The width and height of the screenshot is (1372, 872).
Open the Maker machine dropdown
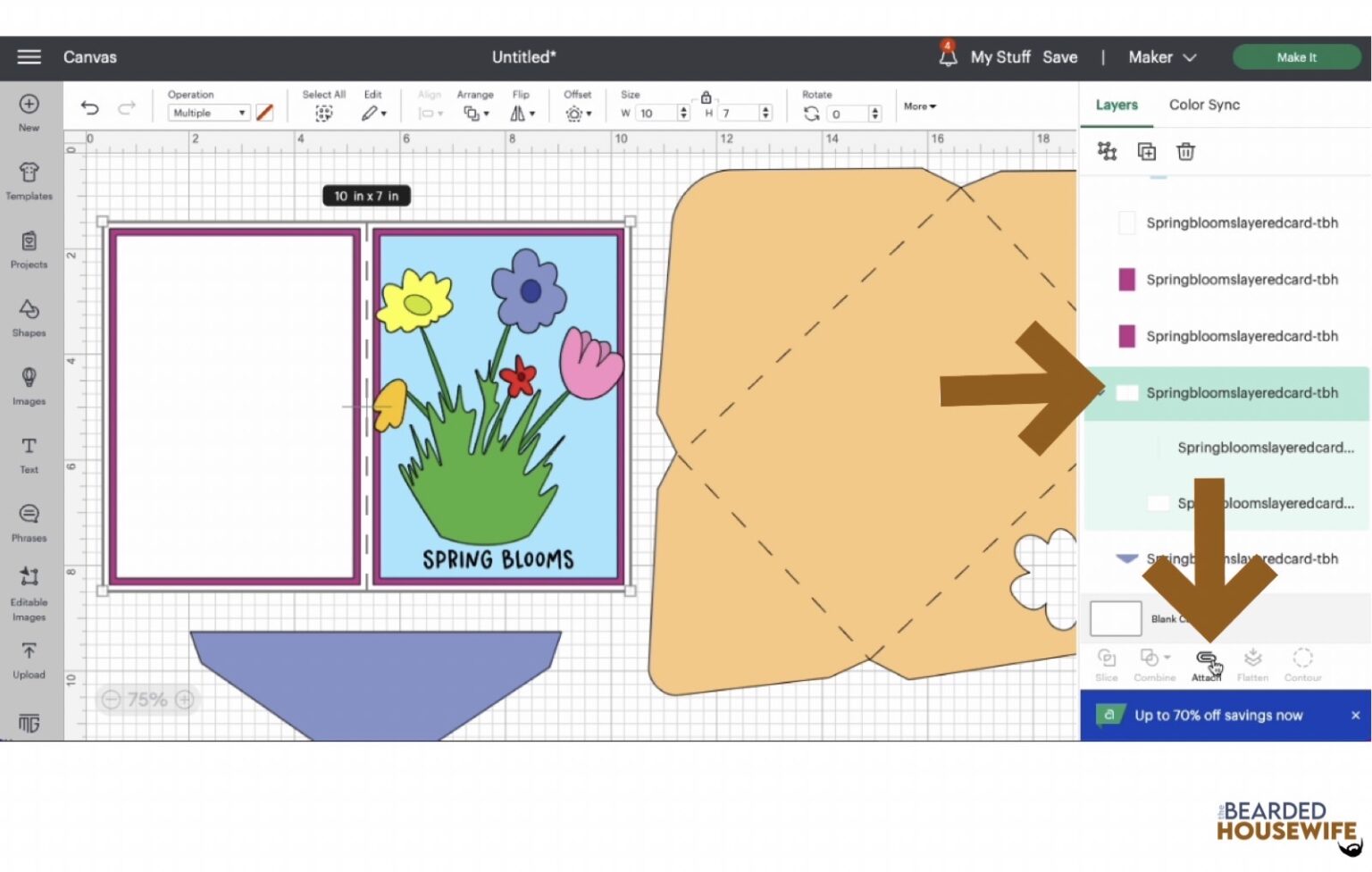pyautogui.click(x=1161, y=57)
